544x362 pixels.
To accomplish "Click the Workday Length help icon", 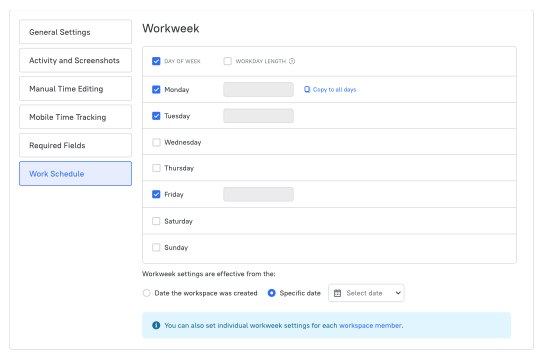I will [292, 61].
